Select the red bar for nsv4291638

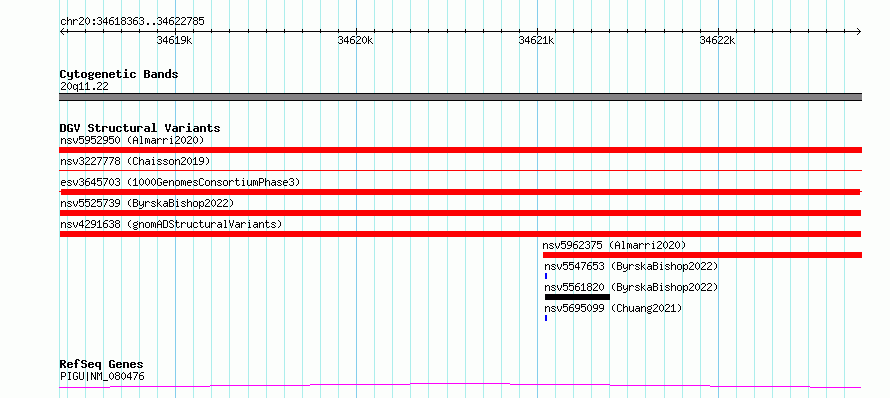(460, 234)
